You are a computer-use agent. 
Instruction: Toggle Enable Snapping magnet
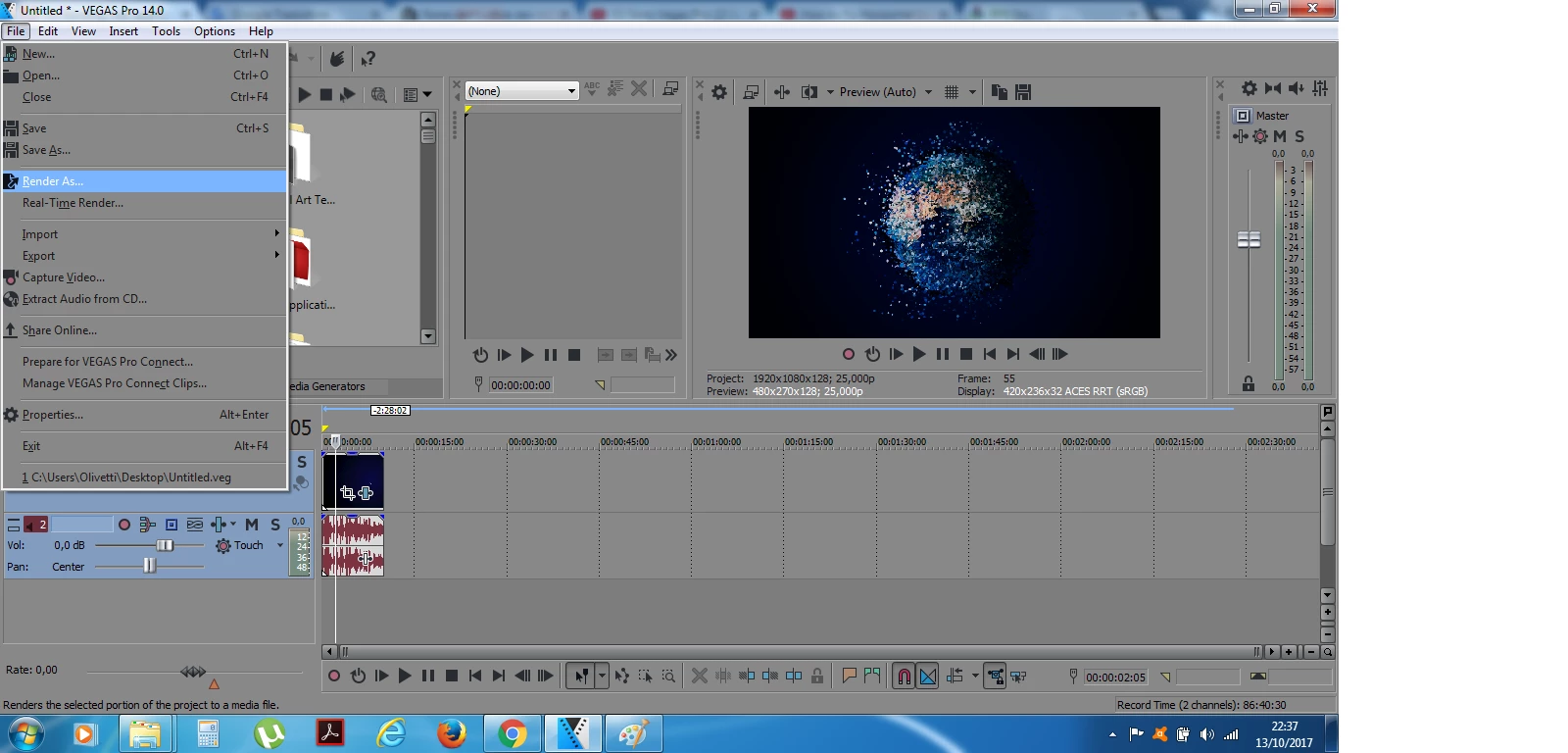[x=904, y=676]
